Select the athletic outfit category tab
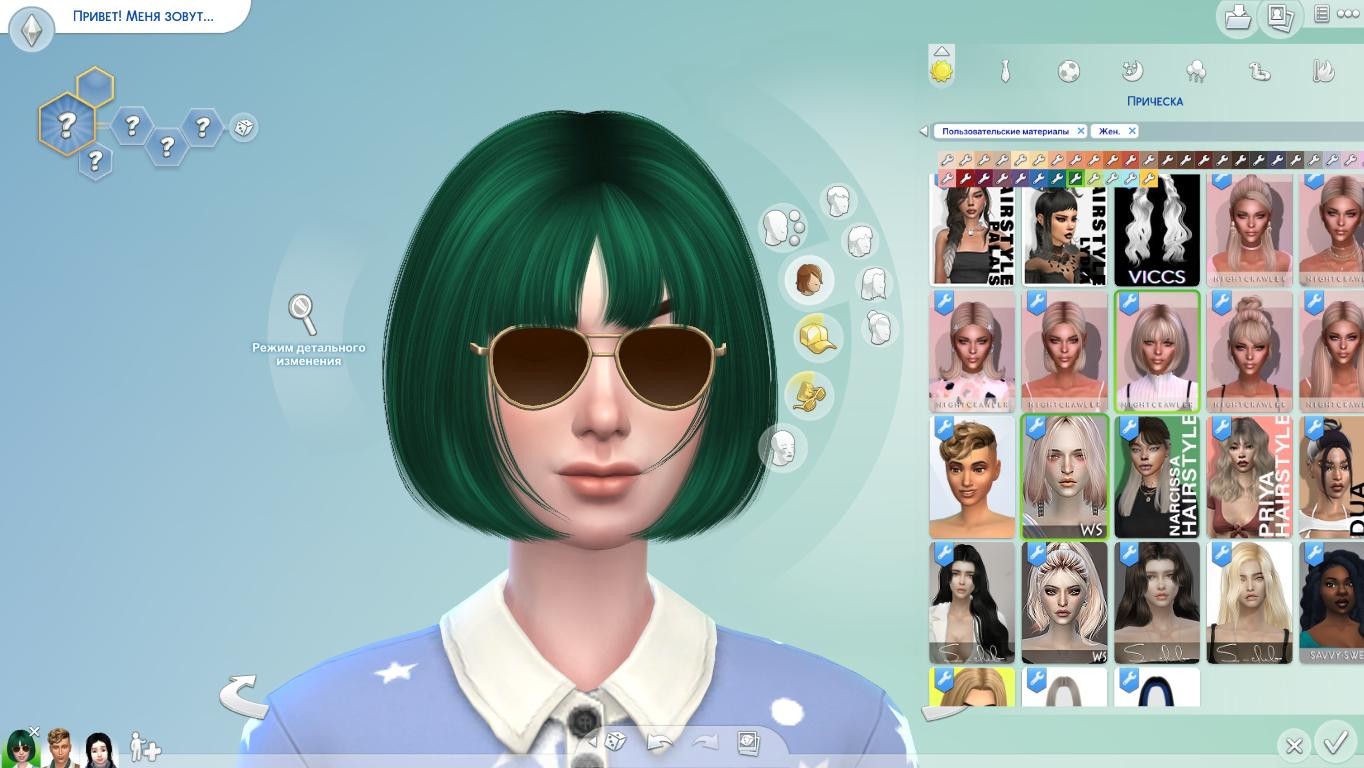 1068,71
